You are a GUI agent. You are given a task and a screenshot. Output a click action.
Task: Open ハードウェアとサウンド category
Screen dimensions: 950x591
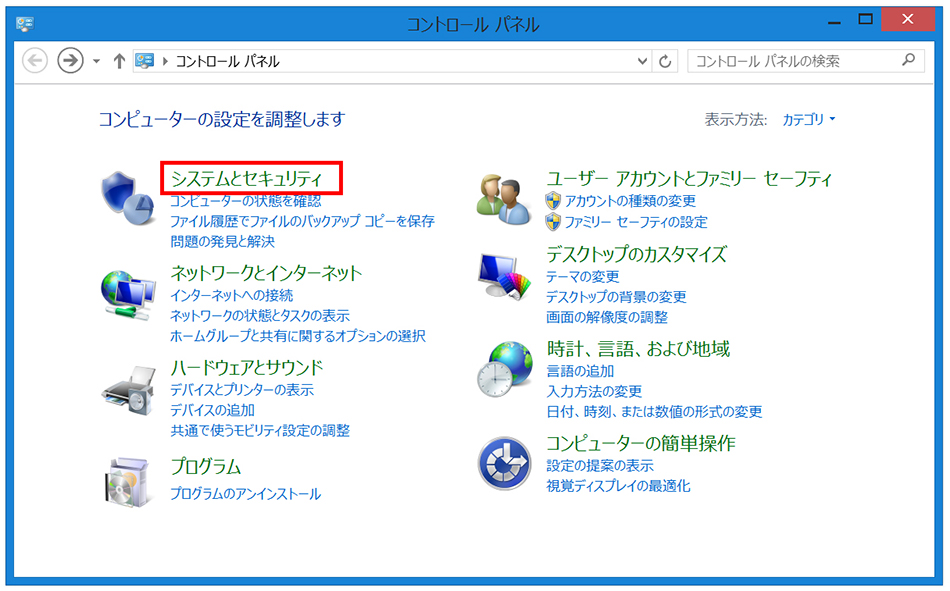pyautogui.click(x=247, y=367)
